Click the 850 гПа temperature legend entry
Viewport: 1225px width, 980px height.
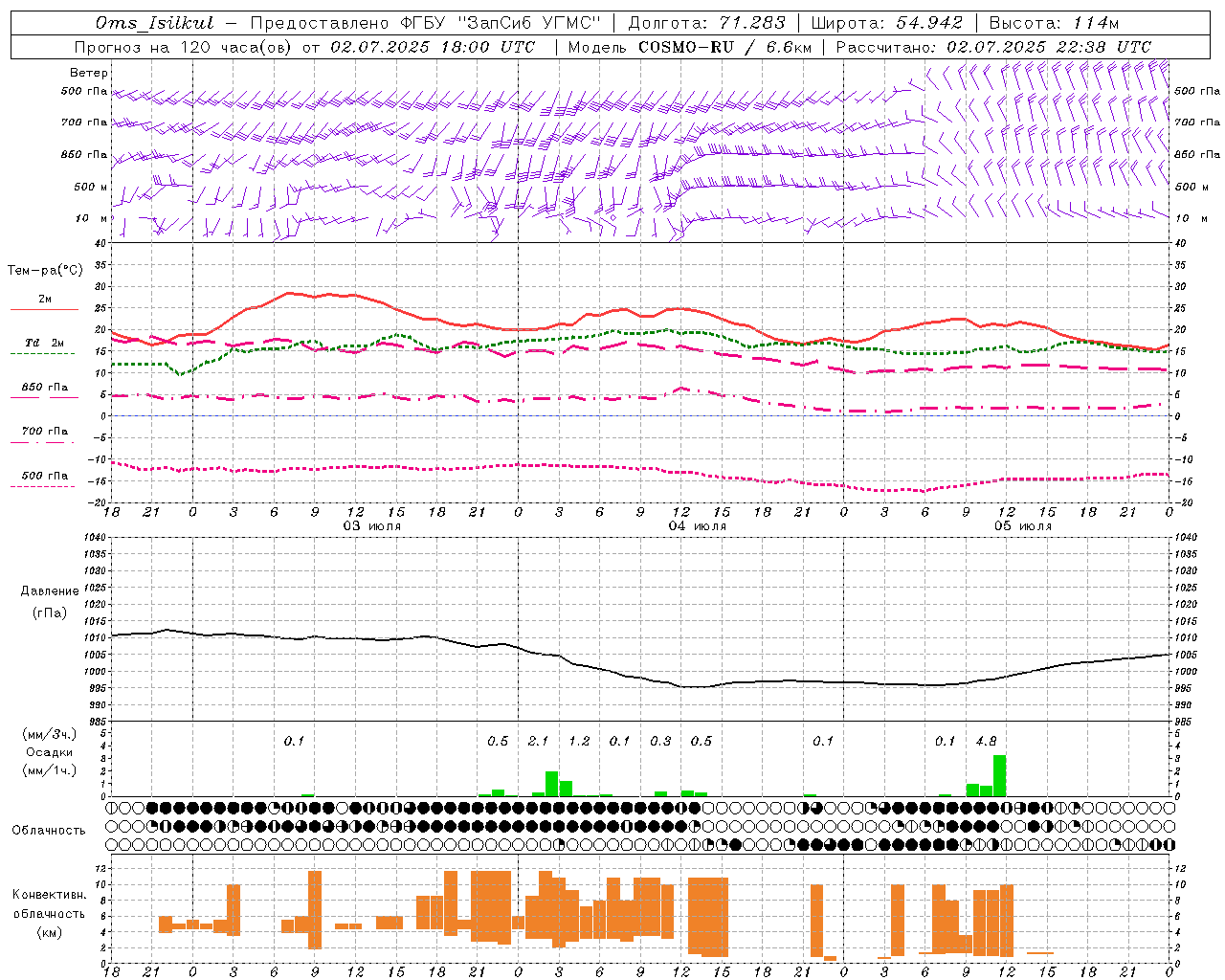coord(45,388)
